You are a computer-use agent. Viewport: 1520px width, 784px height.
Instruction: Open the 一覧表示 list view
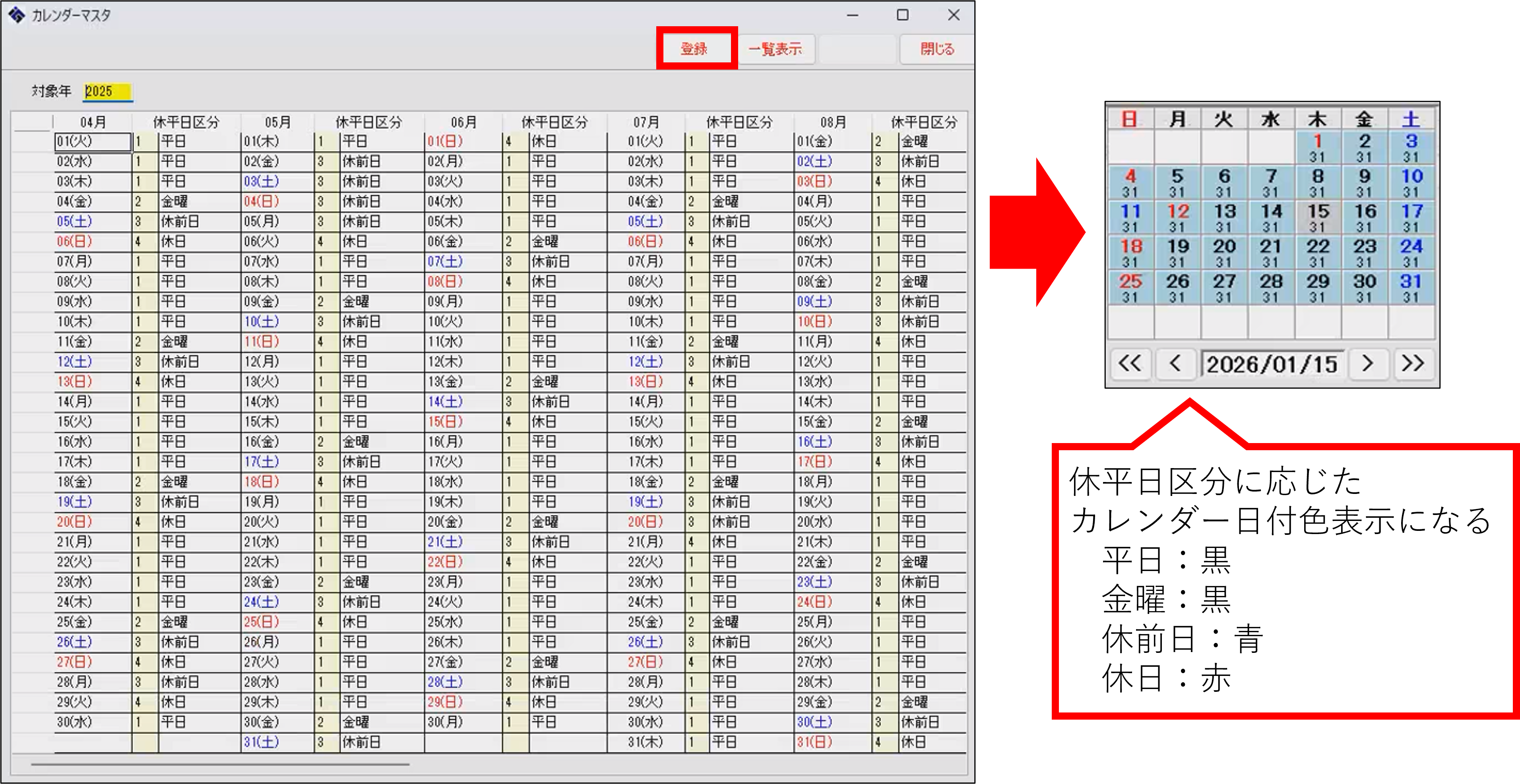(776, 48)
